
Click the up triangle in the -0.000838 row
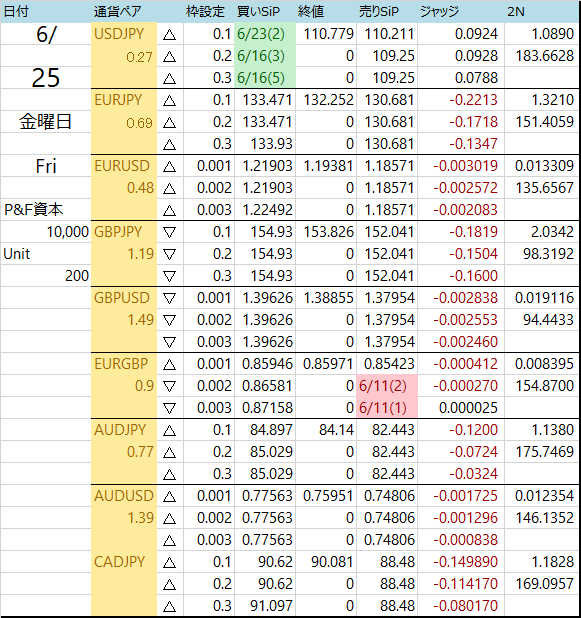pyautogui.click(x=169, y=540)
